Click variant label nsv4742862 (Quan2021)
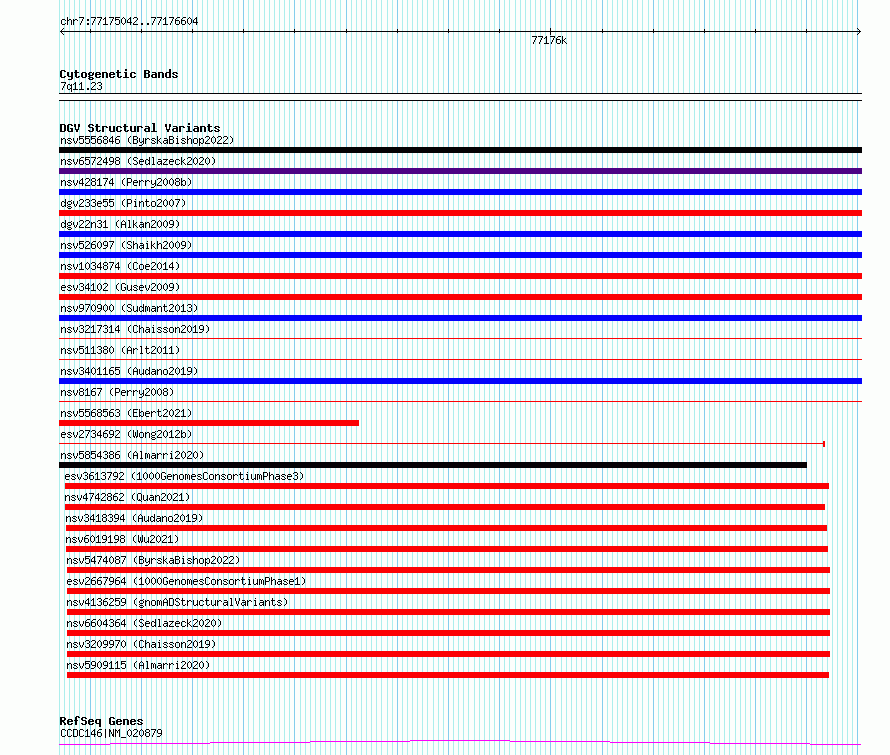 click(127, 497)
